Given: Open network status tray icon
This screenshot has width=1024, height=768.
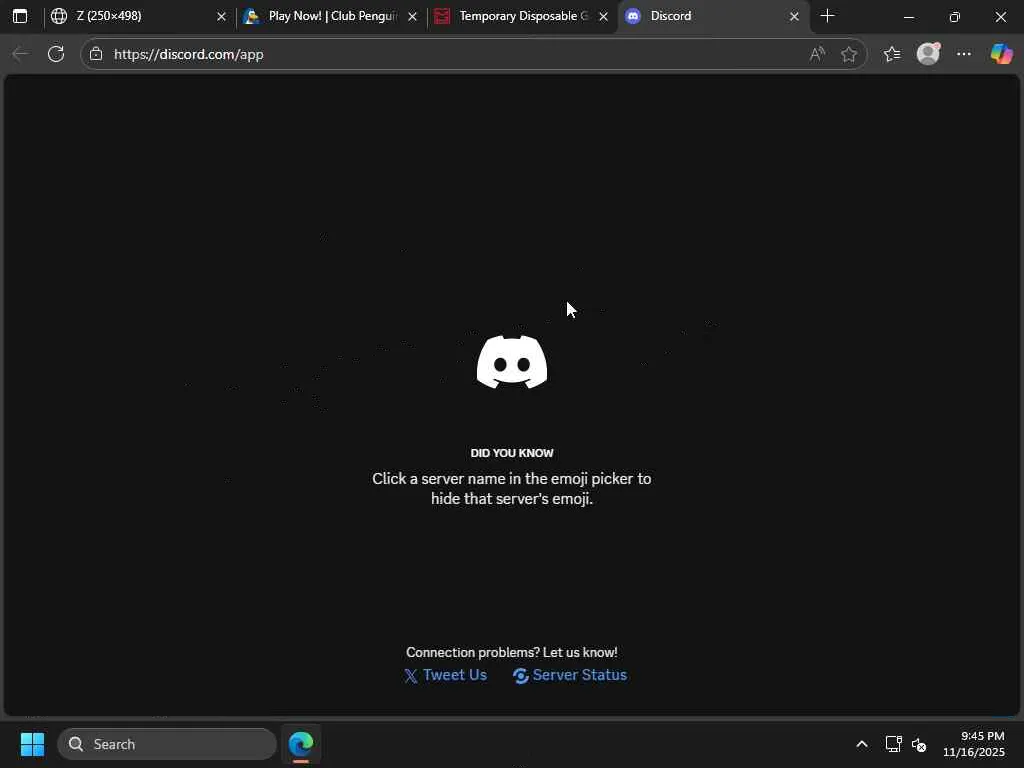Looking at the screenshot, I should click(893, 744).
